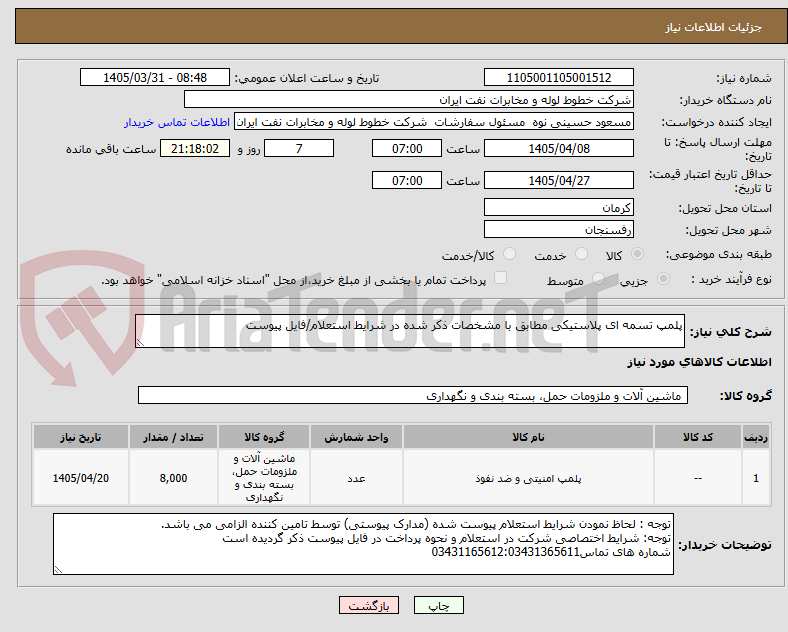The width and height of the screenshot is (788, 632).
Task: Click the شماره نیاز number field
Action: (x=558, y=78)
